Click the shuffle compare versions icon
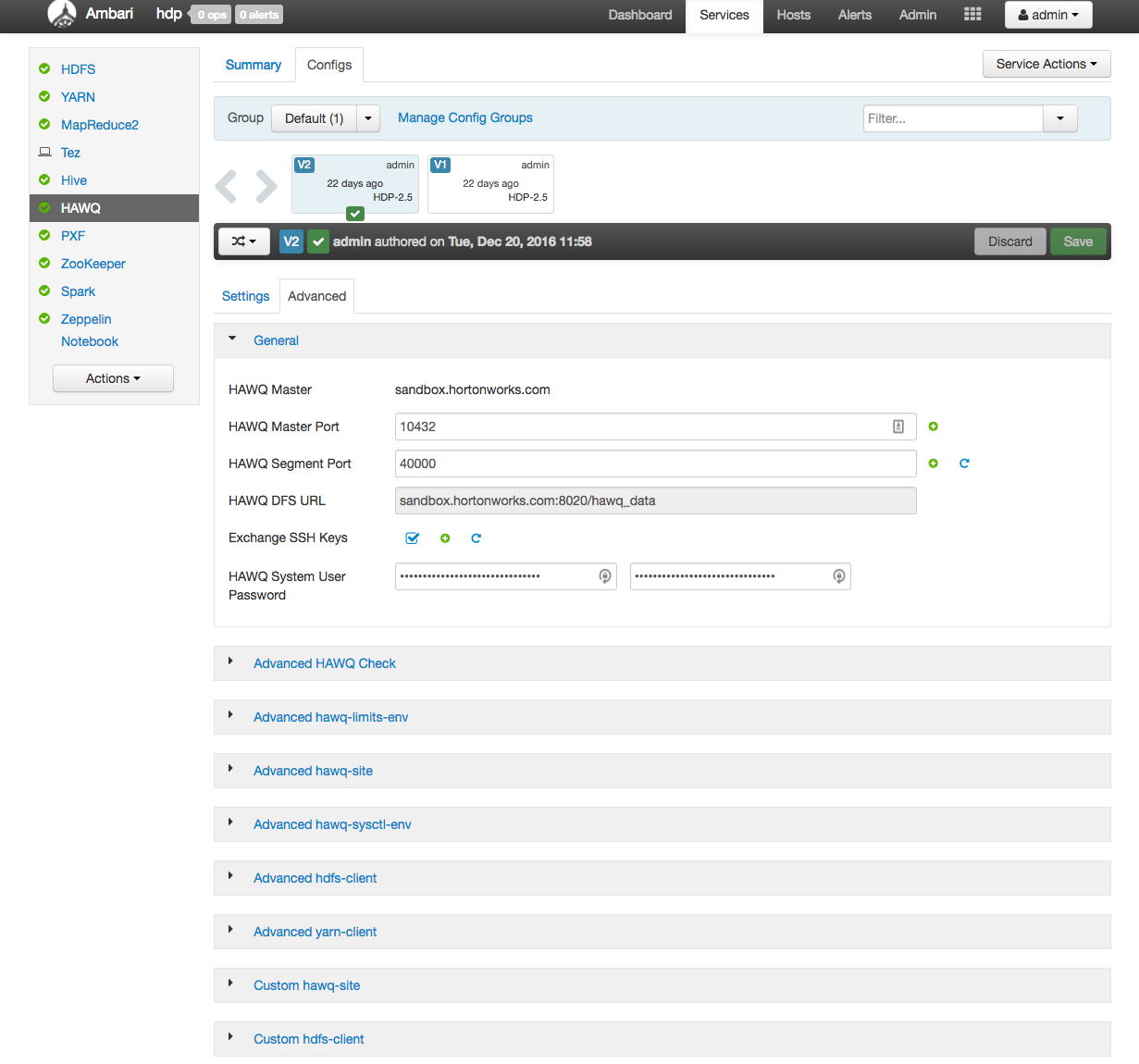 click(243, 241)
